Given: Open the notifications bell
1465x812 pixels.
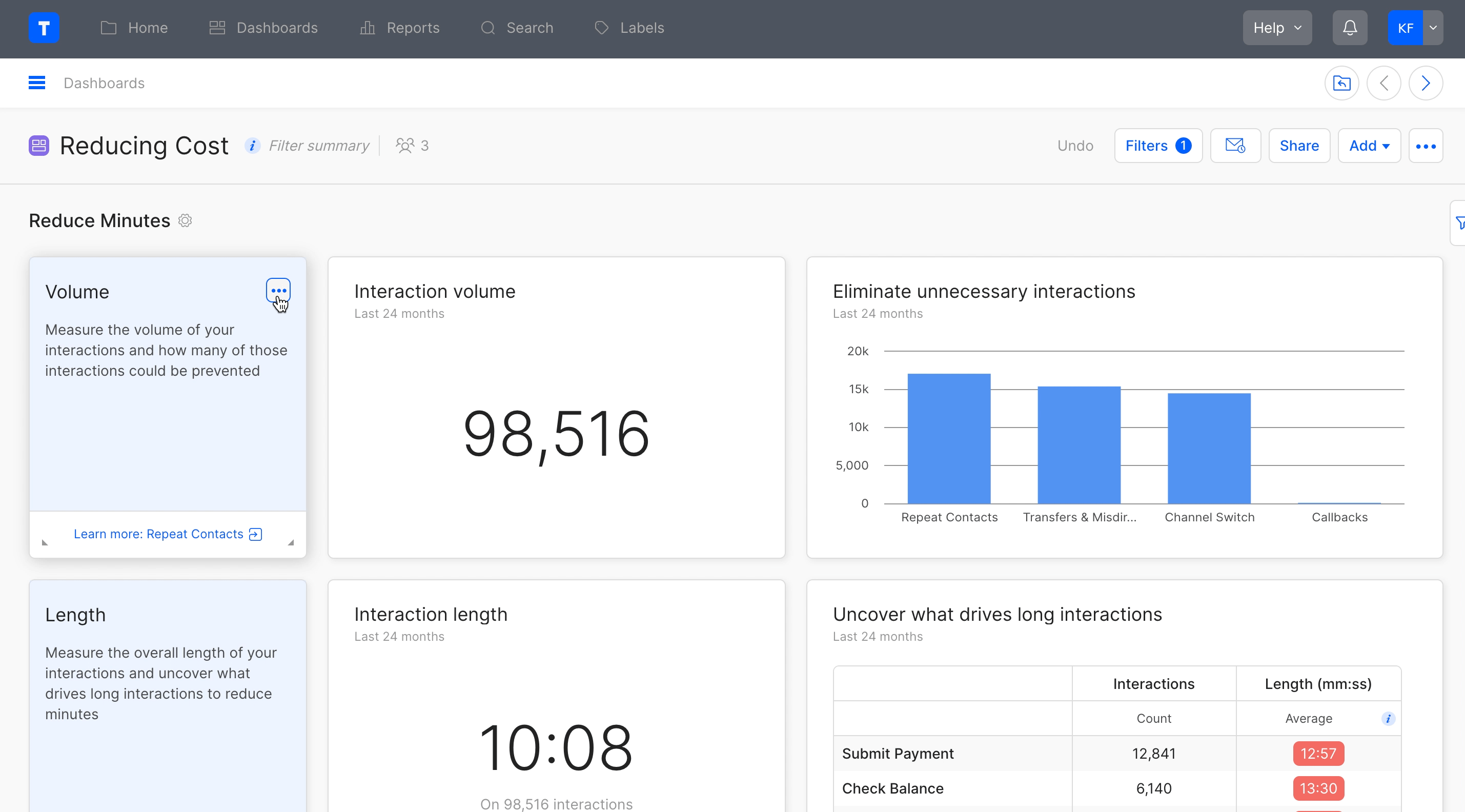Looking at the screenshot, I should [1350, 28].
